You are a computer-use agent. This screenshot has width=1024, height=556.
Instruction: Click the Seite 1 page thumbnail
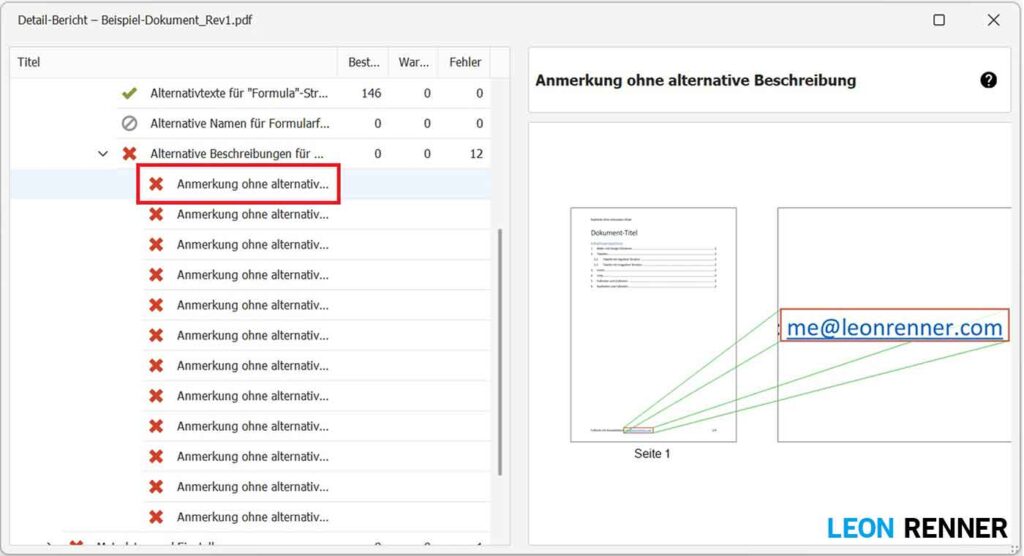point(653,325)
